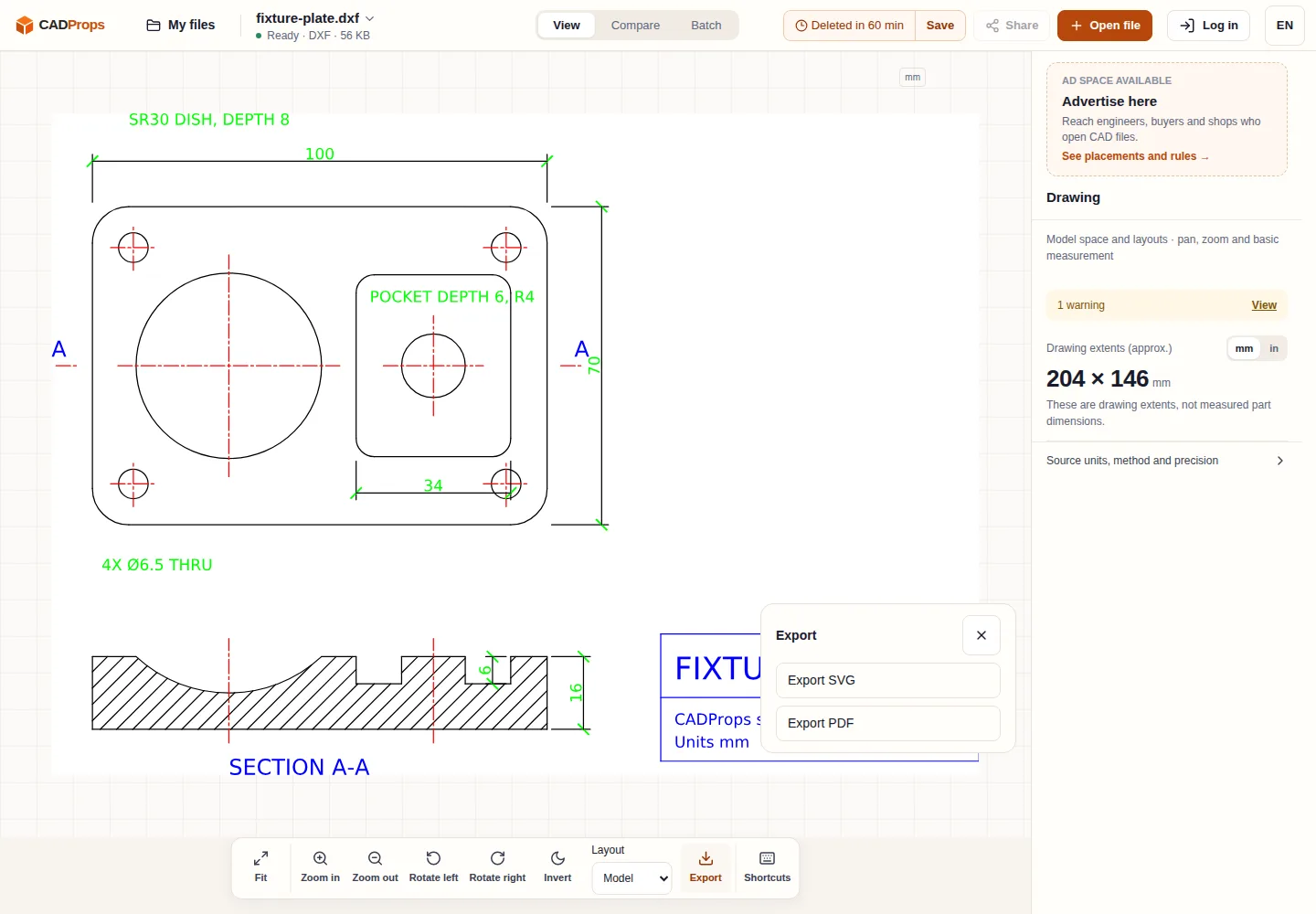Click the 'Advertise here' heading
1316x914 pixels.
pyautogui.click(x=1109, y=101)
